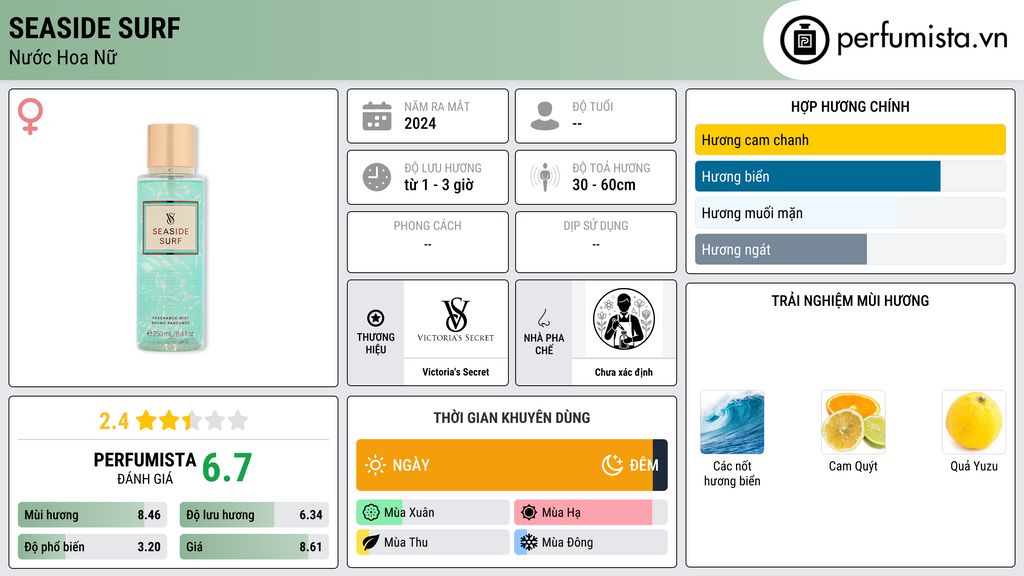Click the Dịp sử dụng card
Image resolution: width=1024 pixels, height=576 pixels.
click(x=596, y=242)
